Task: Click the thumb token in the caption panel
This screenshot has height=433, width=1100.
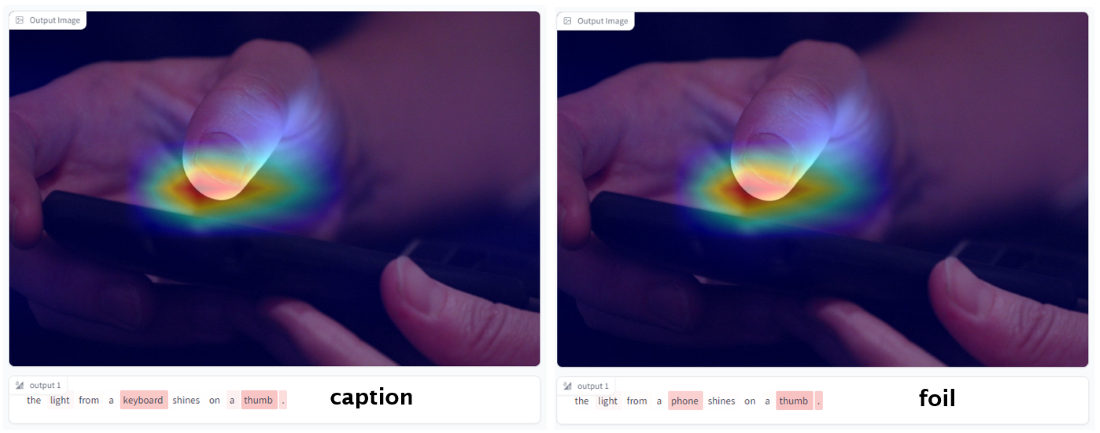Action: pos(258,400)
